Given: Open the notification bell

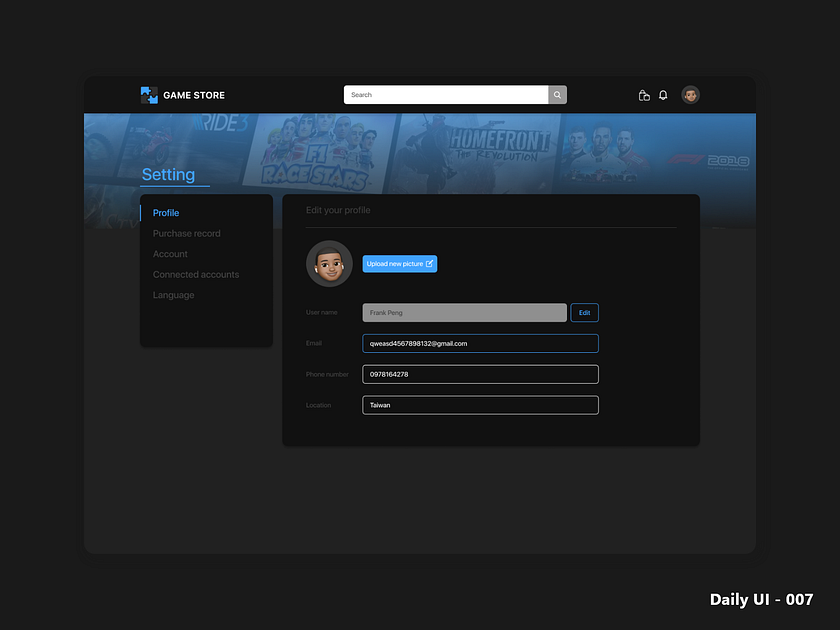Looking at the screenshot, I should [663, 95].
